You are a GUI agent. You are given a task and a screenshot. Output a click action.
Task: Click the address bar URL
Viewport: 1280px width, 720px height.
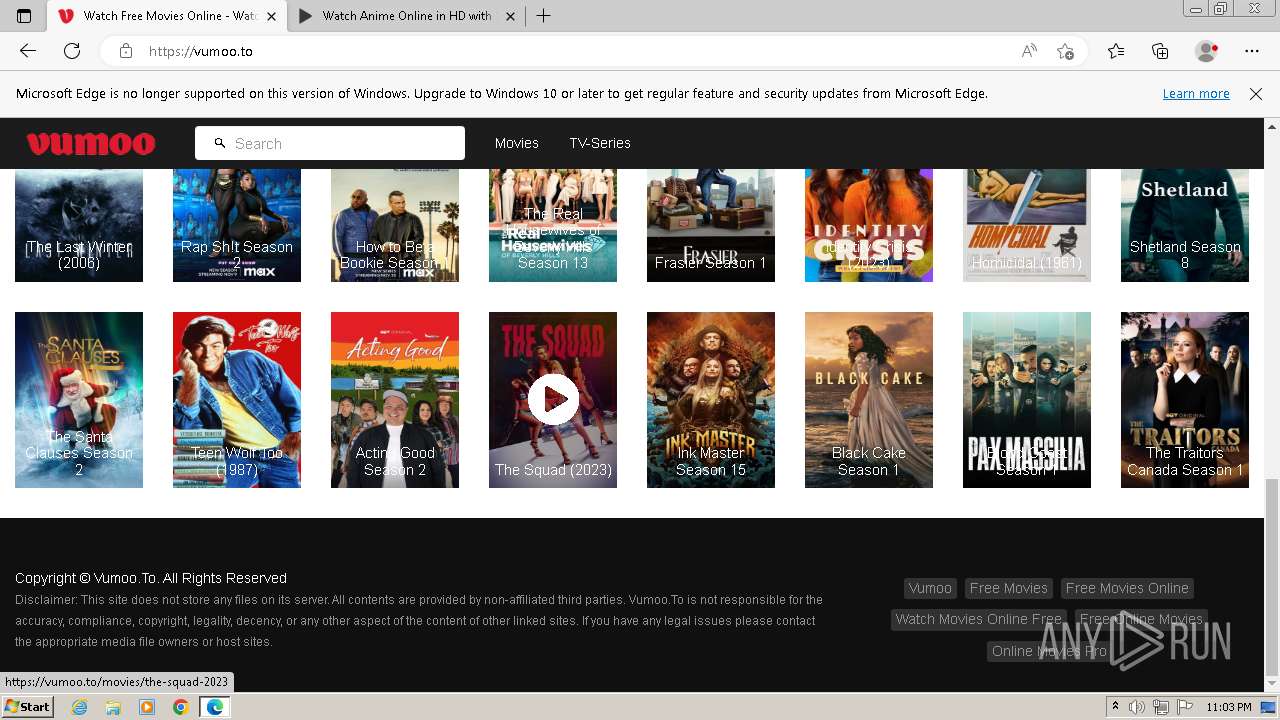[201, 51]
